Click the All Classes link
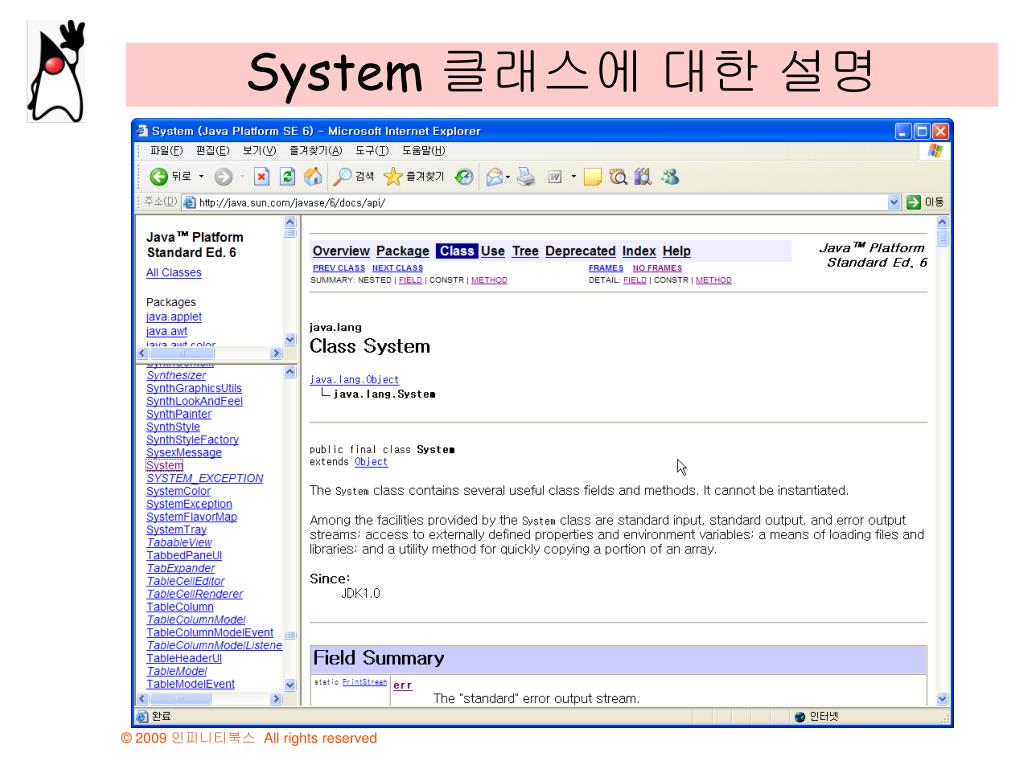This screenshot has height=768, width=1024. coord(174,272)
